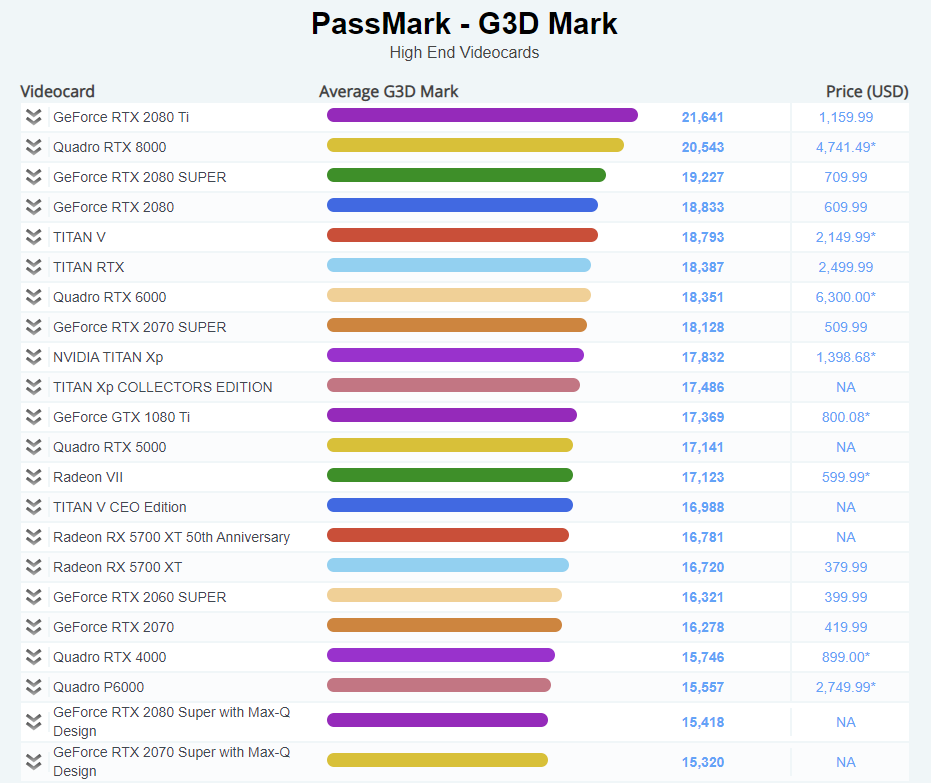Click the PassMark - G3D Mark title
Image resolution: width=931 pixels, height=783 pixels.
(464, 24)
